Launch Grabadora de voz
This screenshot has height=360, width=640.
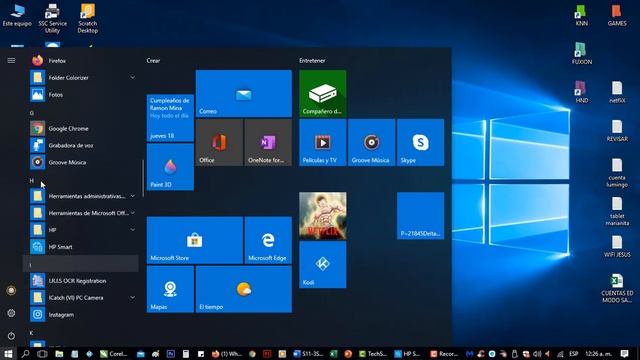pyautogui.click(x=80, y=145)
